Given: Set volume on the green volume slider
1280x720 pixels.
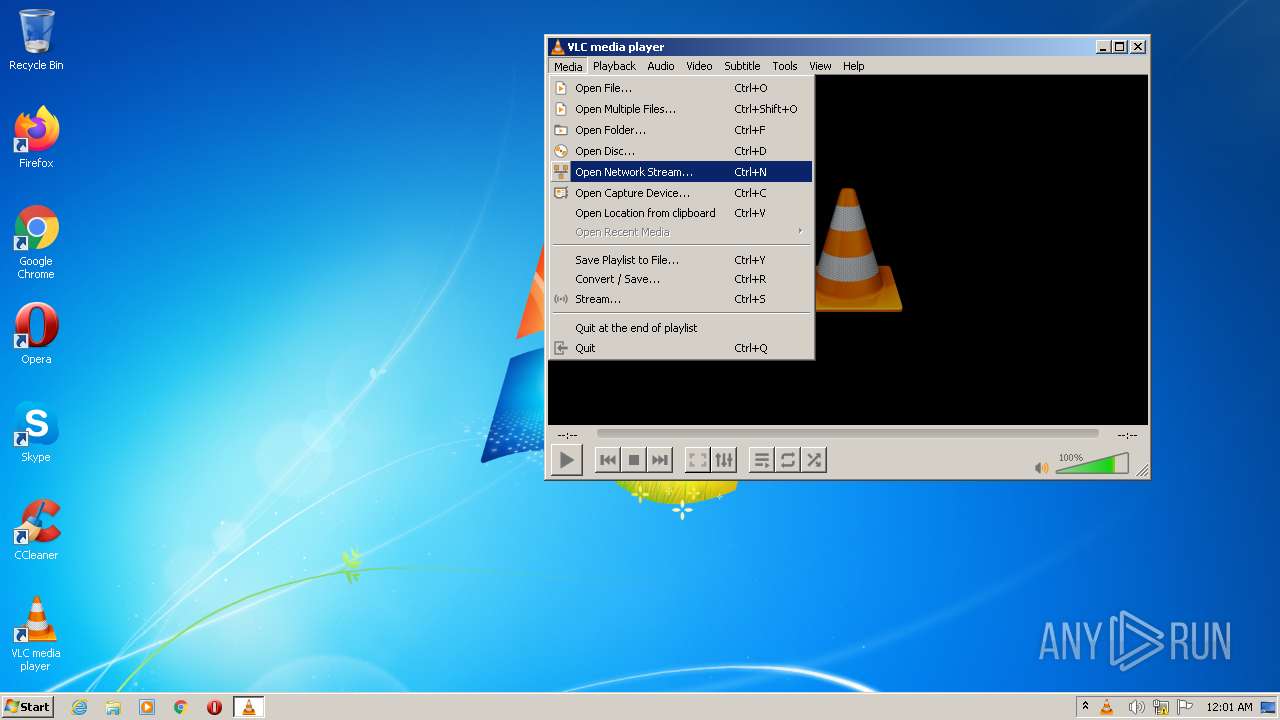Looking at the screenshot, I should coord(1092,464).
